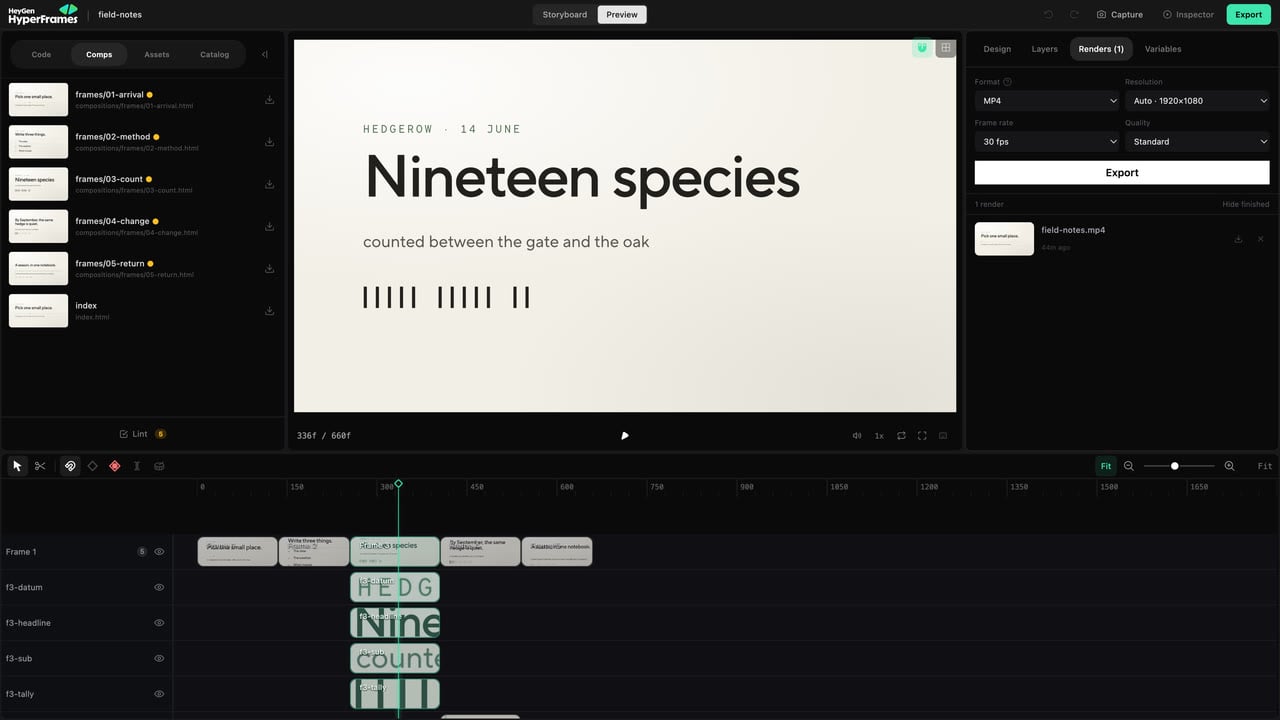The width and height of the screenshot is (1280, 720).
Task: Download frames/03-count composition
Action: click(x=269, y=184)
